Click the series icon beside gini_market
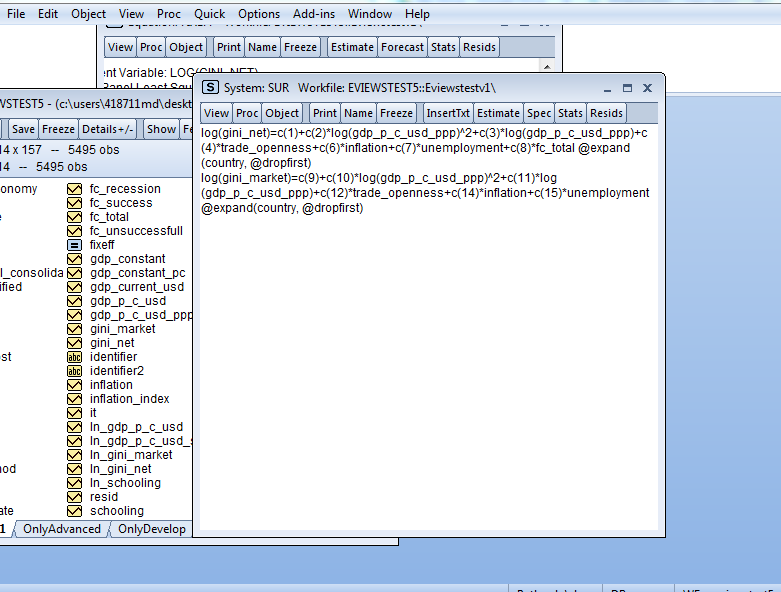 pyautogui.click(x=74, y=329)
